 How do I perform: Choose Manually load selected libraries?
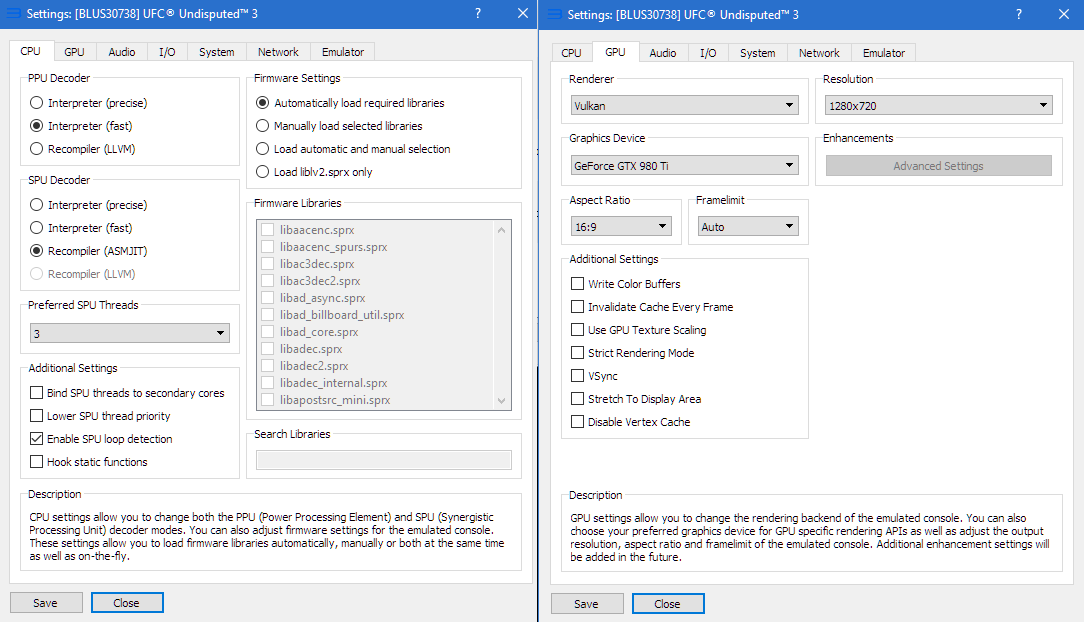[263, 126]
